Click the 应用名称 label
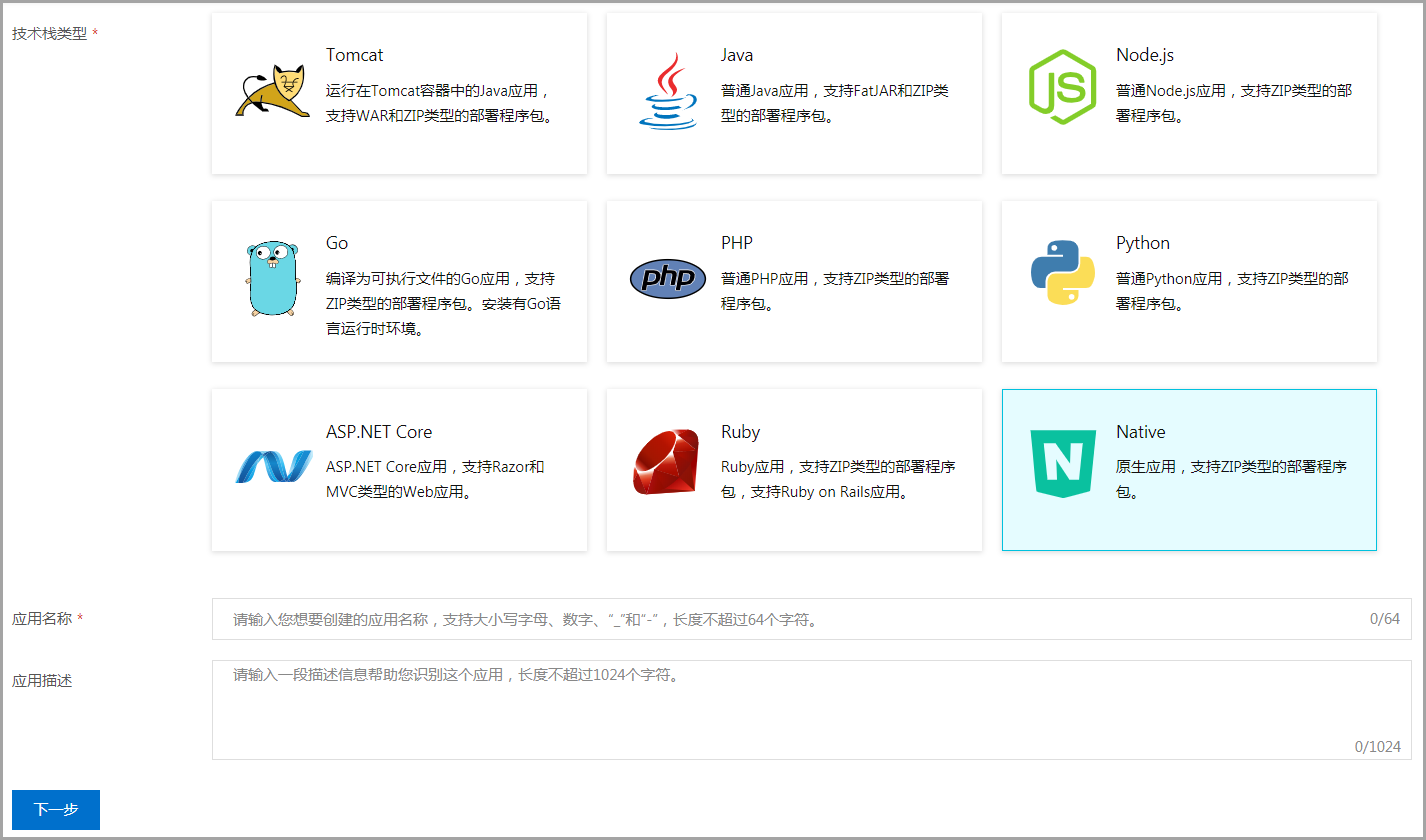The width and height of the screenshot is (1426, 840). 42,619
